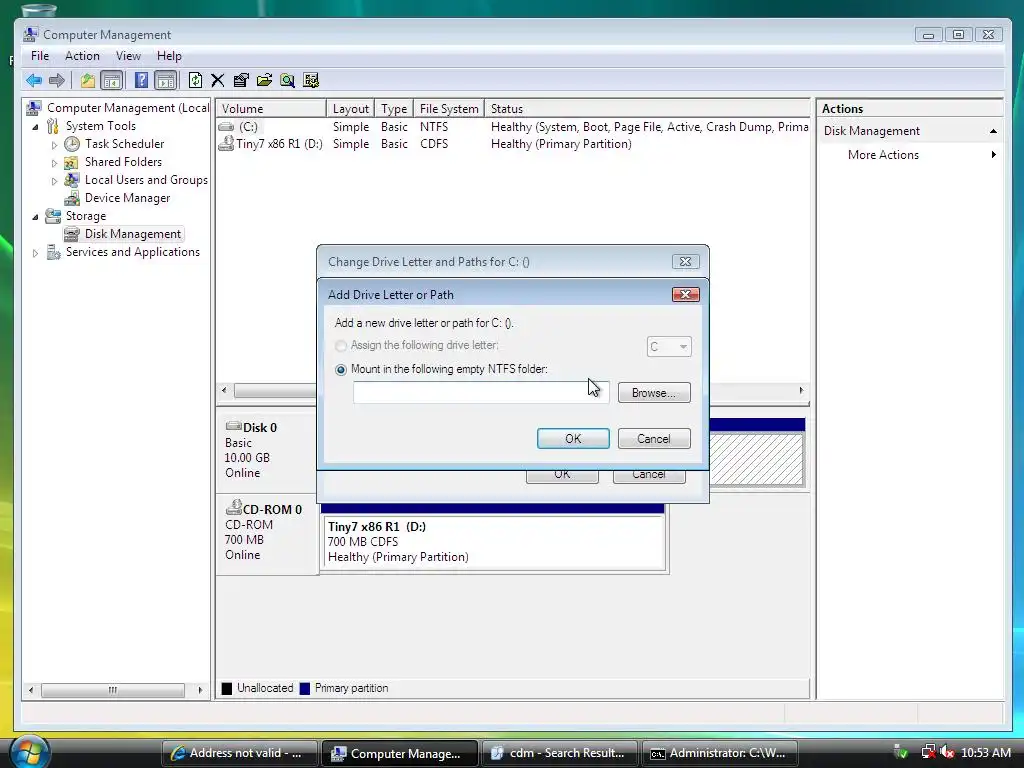Click the Layout column header
Viewport: 1024px width, 768px height.
(351, 108)
